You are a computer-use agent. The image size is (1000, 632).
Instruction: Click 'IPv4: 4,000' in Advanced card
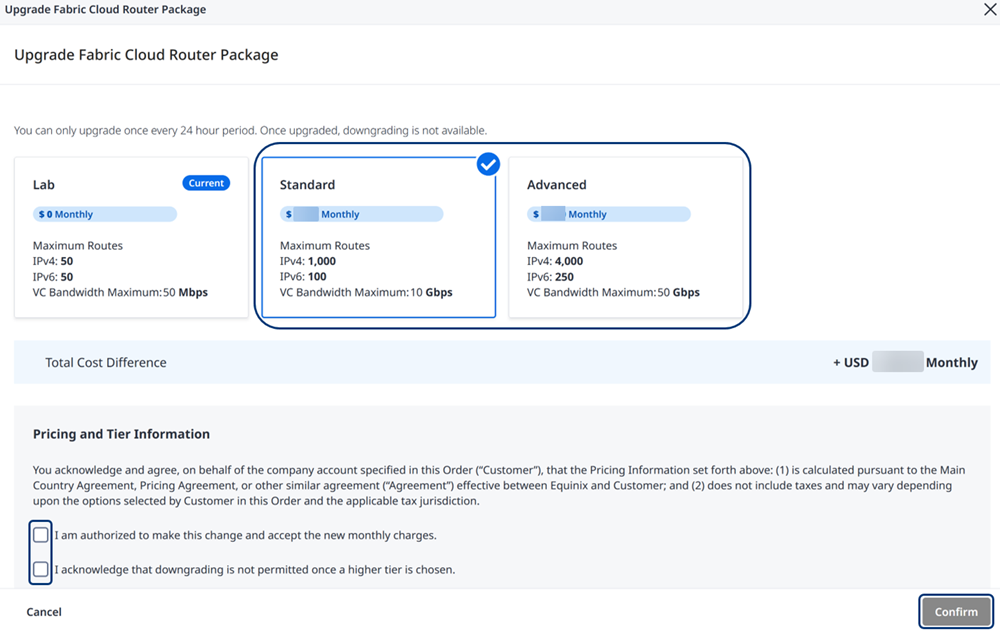coord(555,261)
